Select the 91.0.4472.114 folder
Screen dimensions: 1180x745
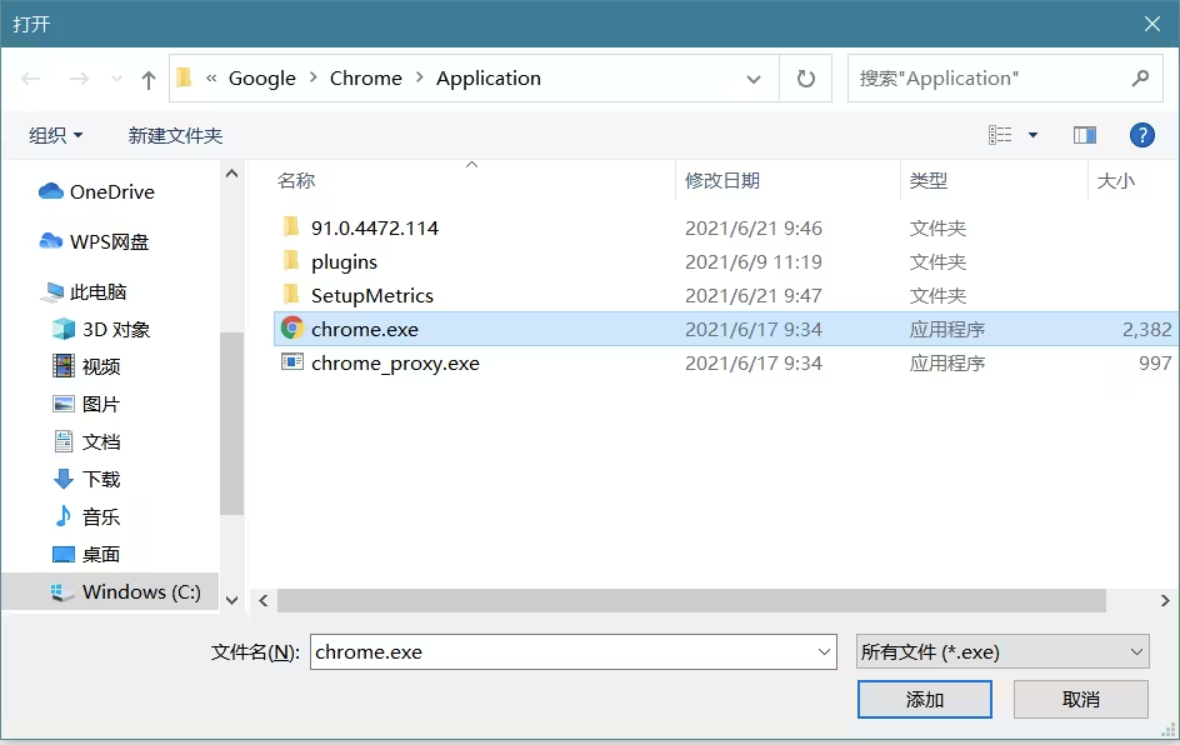[x=375, y=228]
